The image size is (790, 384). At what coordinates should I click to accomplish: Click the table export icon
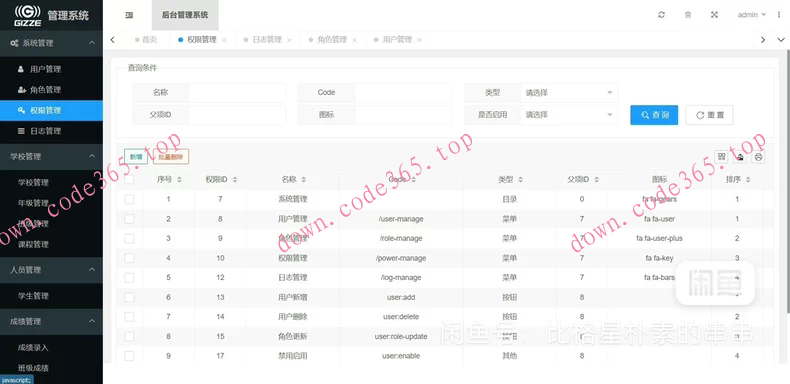click(x=740, y=157)
